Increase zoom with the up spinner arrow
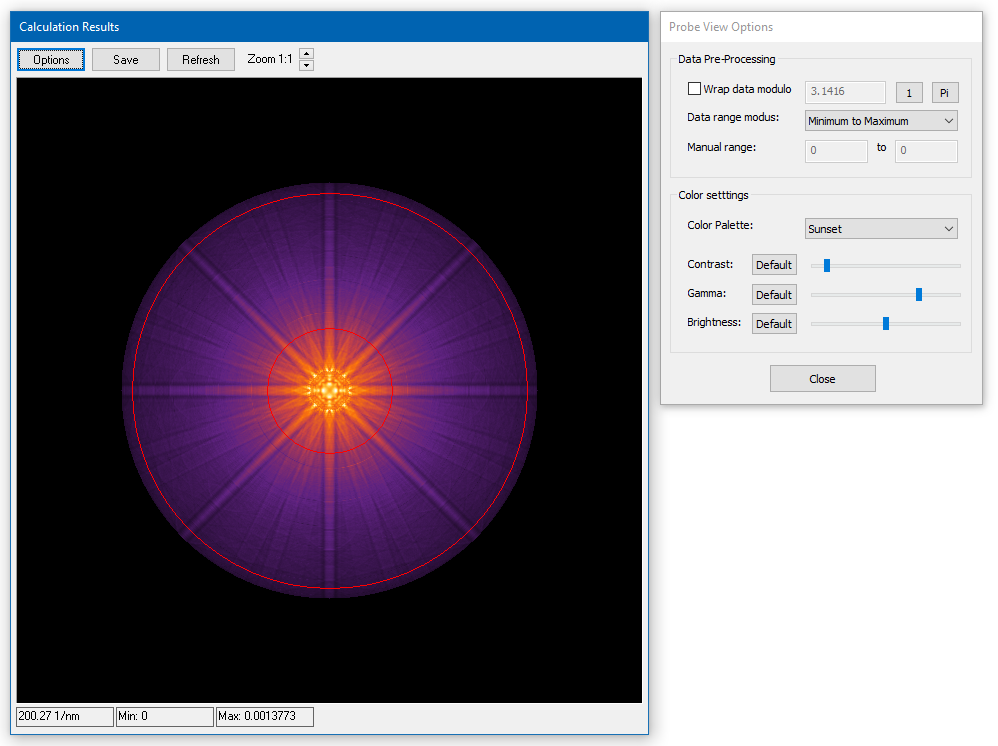 tap(306, 54)
